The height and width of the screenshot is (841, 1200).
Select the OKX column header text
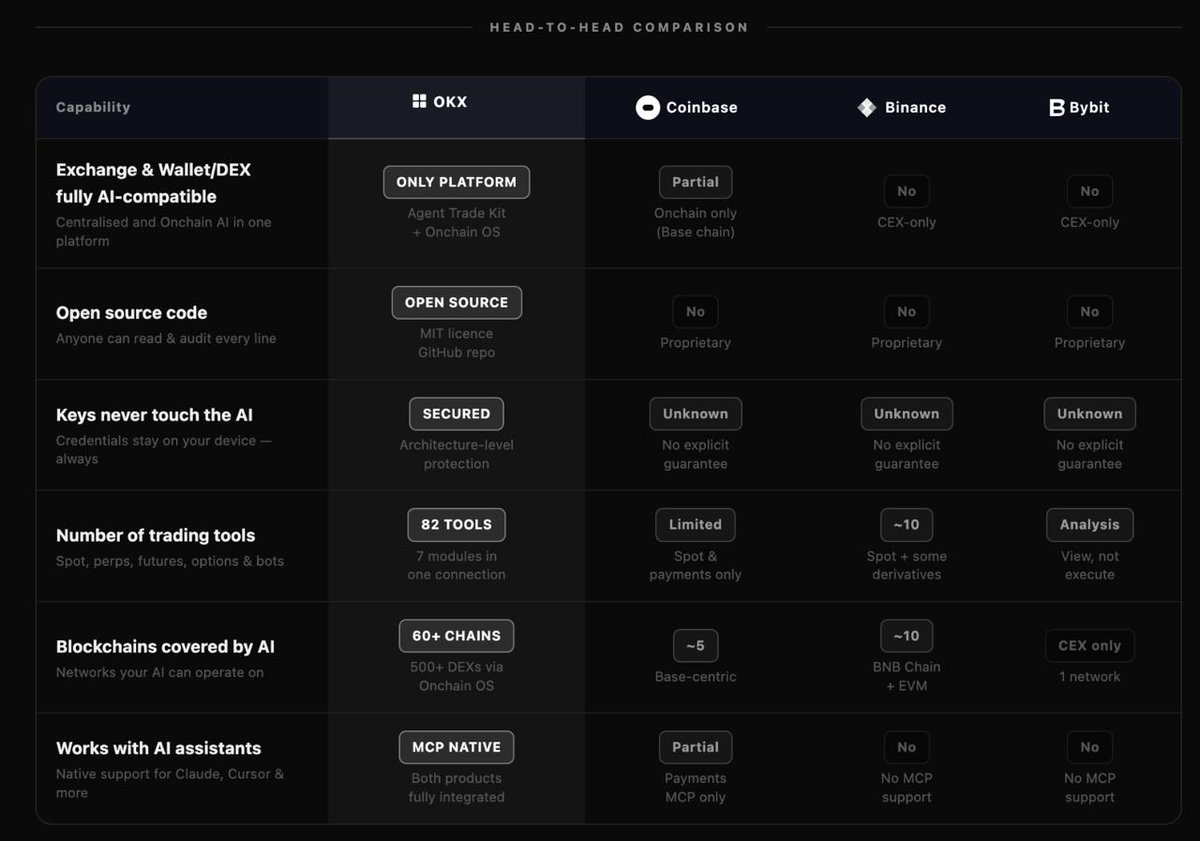tap(450, 101)
